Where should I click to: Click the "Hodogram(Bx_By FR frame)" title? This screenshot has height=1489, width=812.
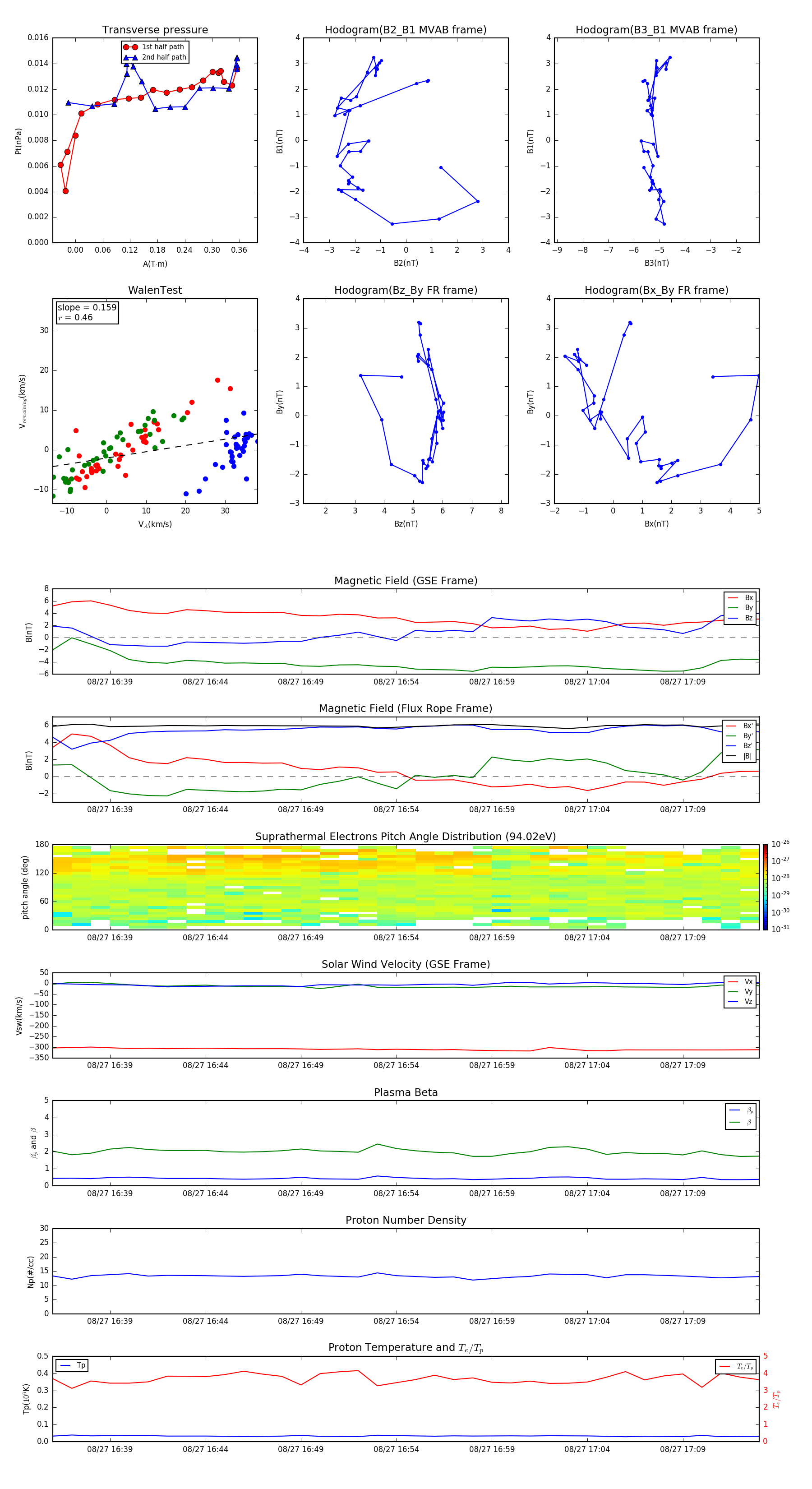656,290
